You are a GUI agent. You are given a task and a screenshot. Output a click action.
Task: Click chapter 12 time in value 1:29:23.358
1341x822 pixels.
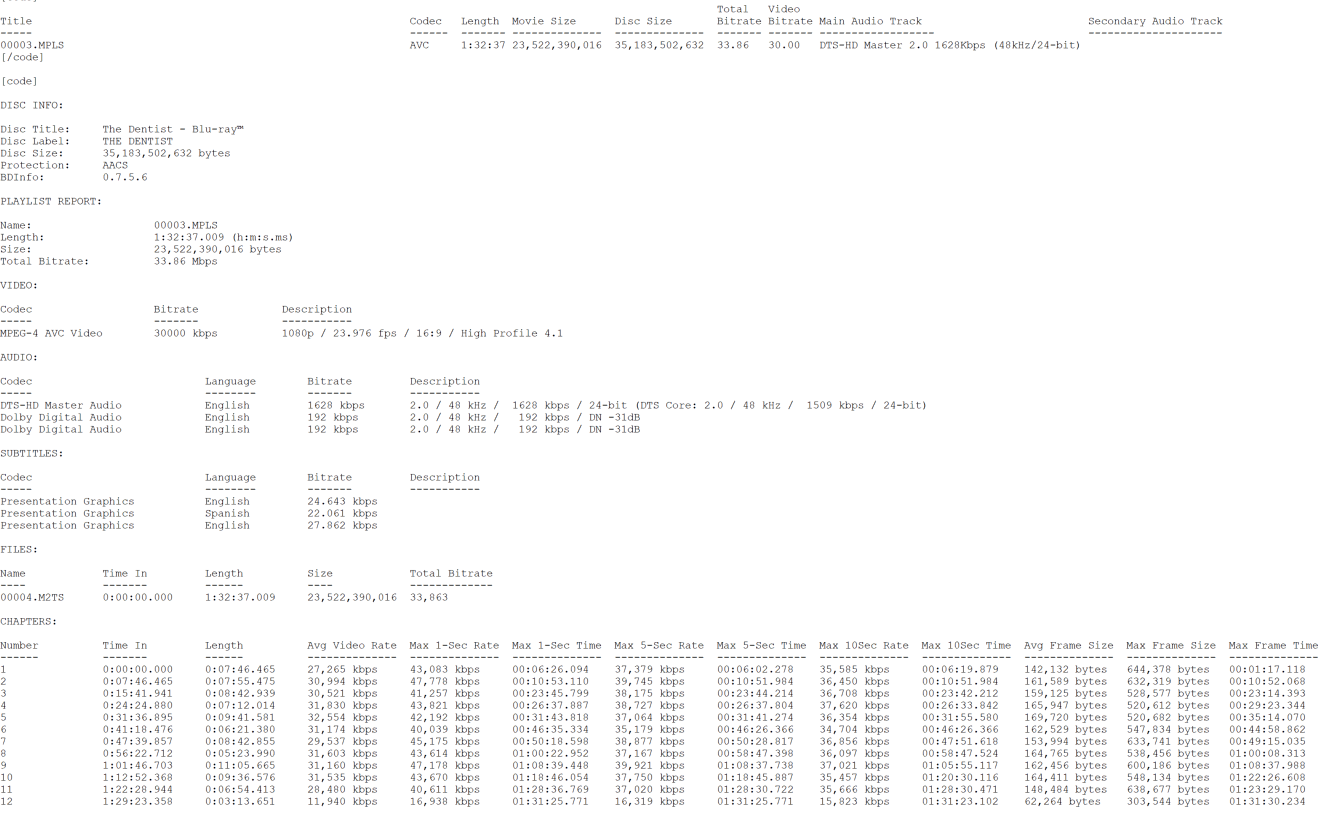pyautogui.click(x=137, y=801)
